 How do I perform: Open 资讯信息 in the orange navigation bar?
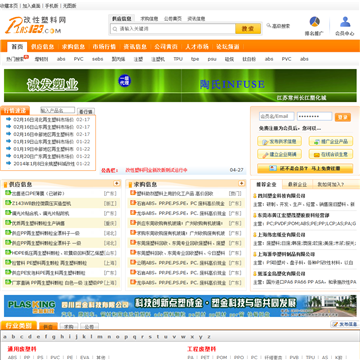[135, 47]
